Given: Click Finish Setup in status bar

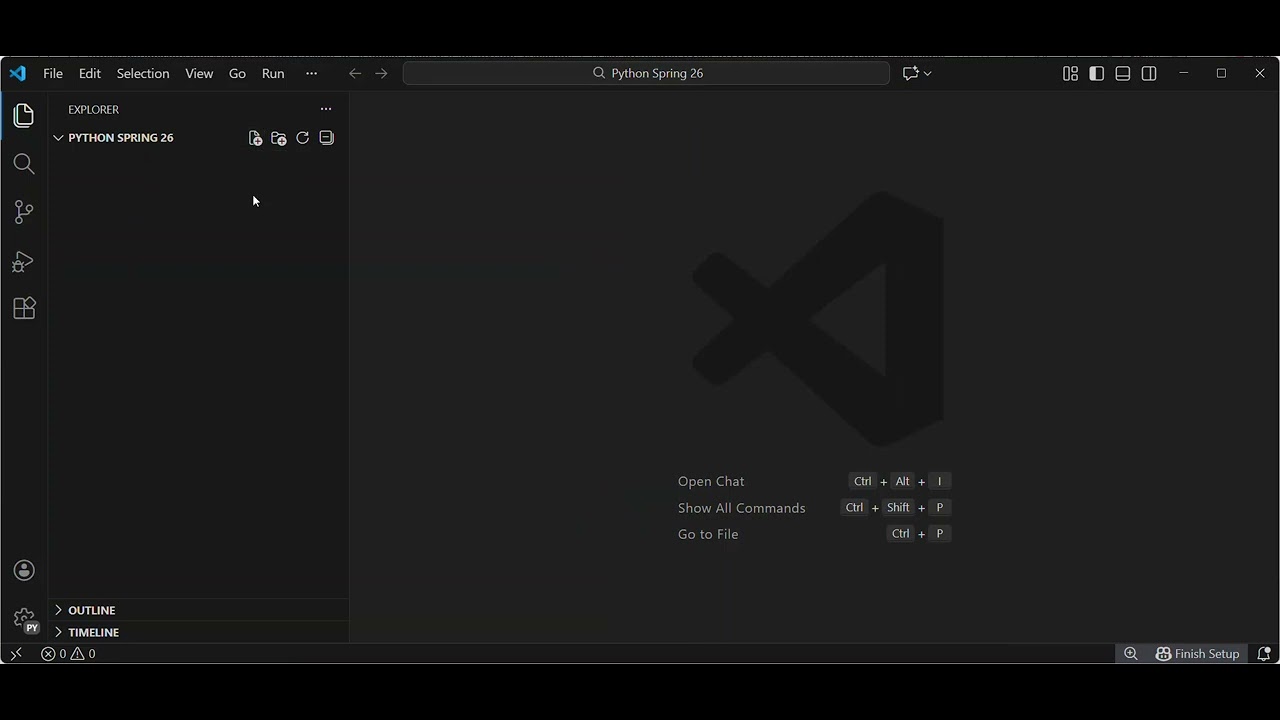Looking at the screenshot, I should pos(1197,654).
